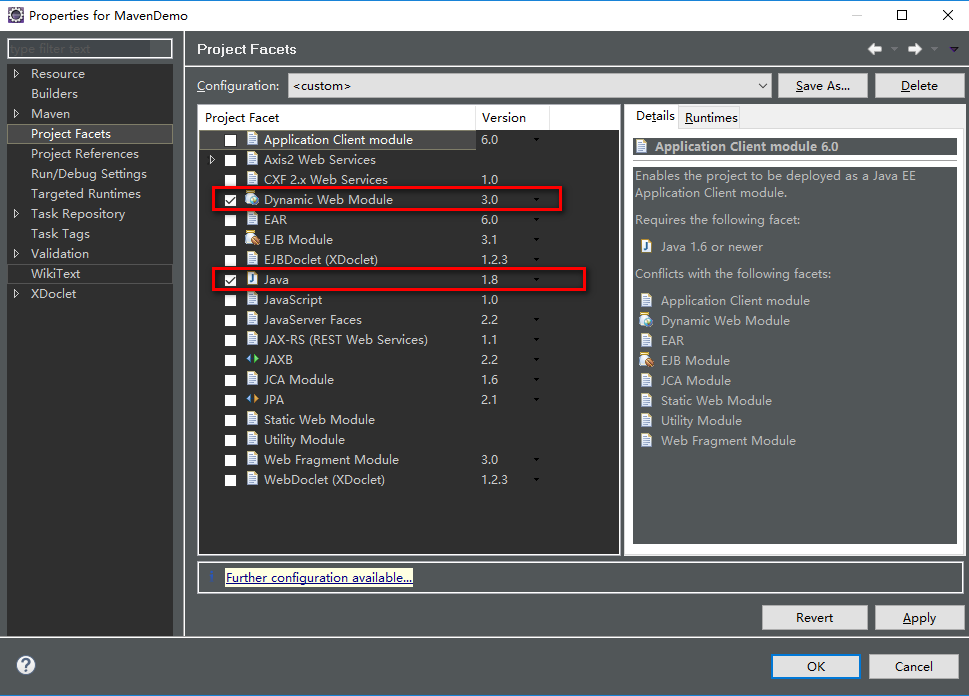Open the view menu triangle icon

click(x=954, y=49)
